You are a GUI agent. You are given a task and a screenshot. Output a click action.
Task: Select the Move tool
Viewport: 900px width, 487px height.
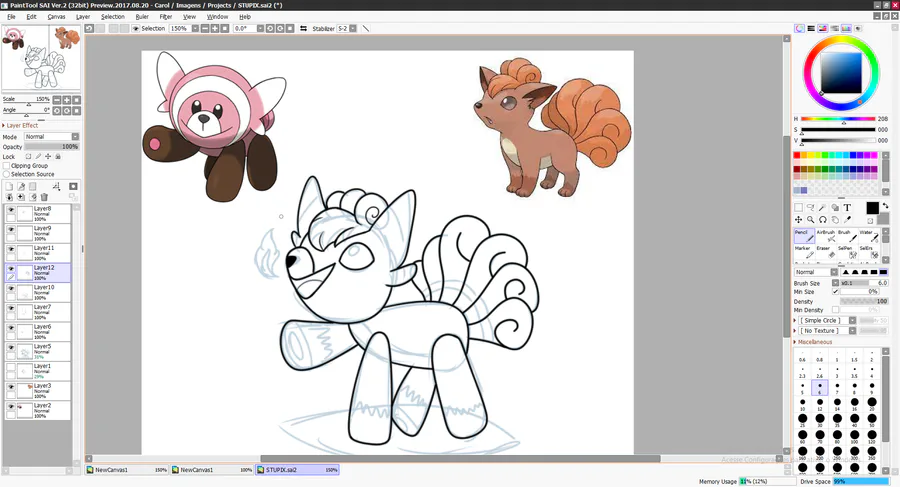[798, 219]
